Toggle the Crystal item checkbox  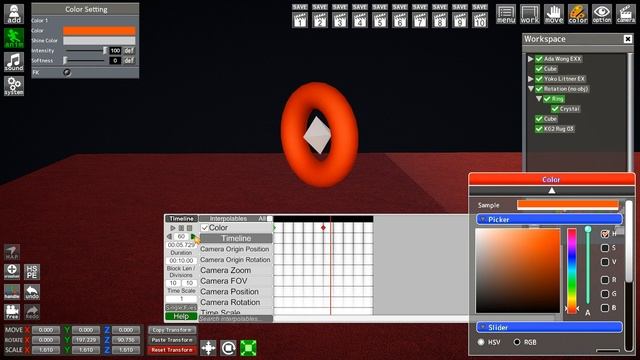(555, 109)
